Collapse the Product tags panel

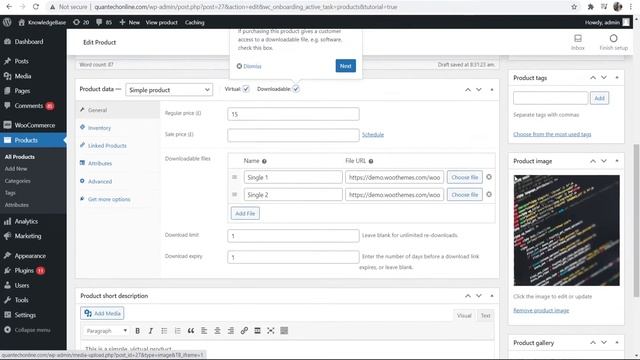point(617,78)
